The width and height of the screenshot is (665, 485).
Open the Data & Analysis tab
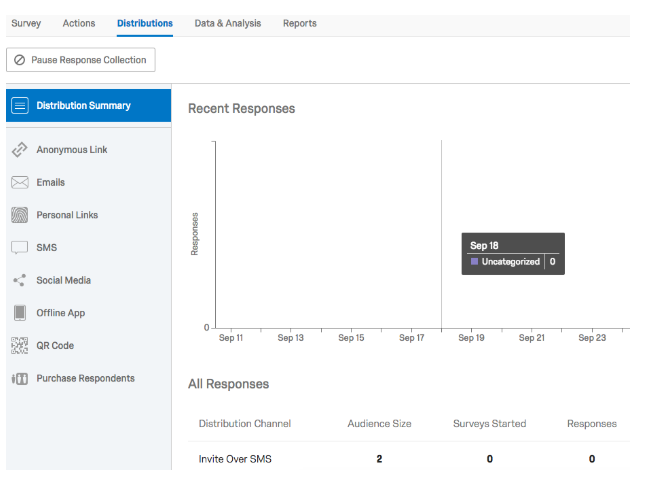[x=228, y=23]
